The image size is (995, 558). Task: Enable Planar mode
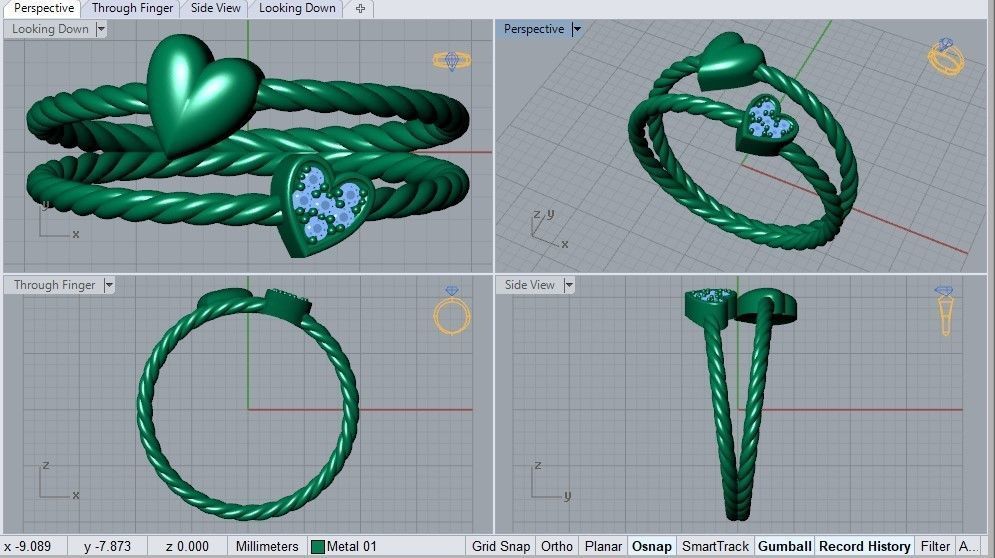[x=603, y=547]
